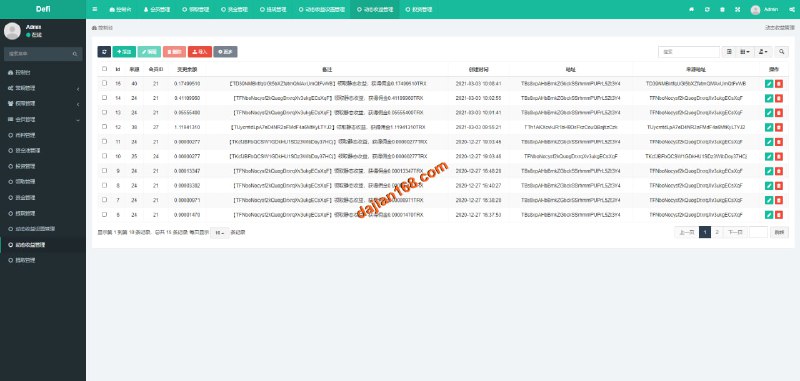Screen dimensions: 800x381
Task: Toggle fullscreen with the expand-arrows icon
Action: pos(737,9)
